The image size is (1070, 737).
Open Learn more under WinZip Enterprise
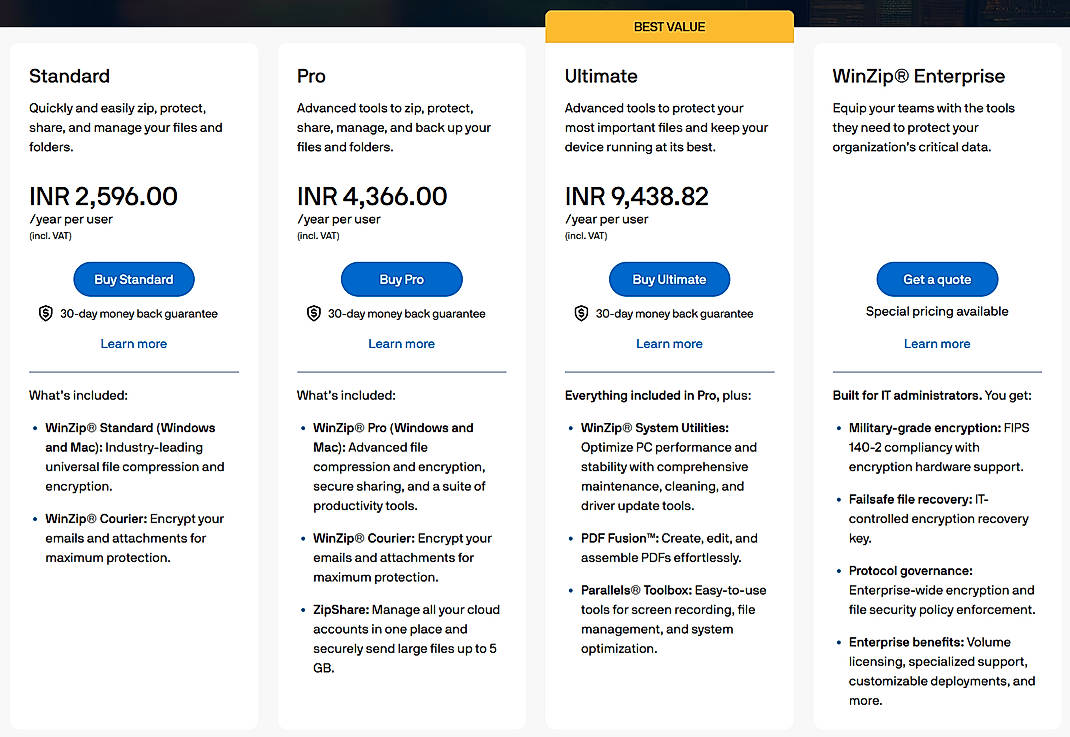[937, 343]
